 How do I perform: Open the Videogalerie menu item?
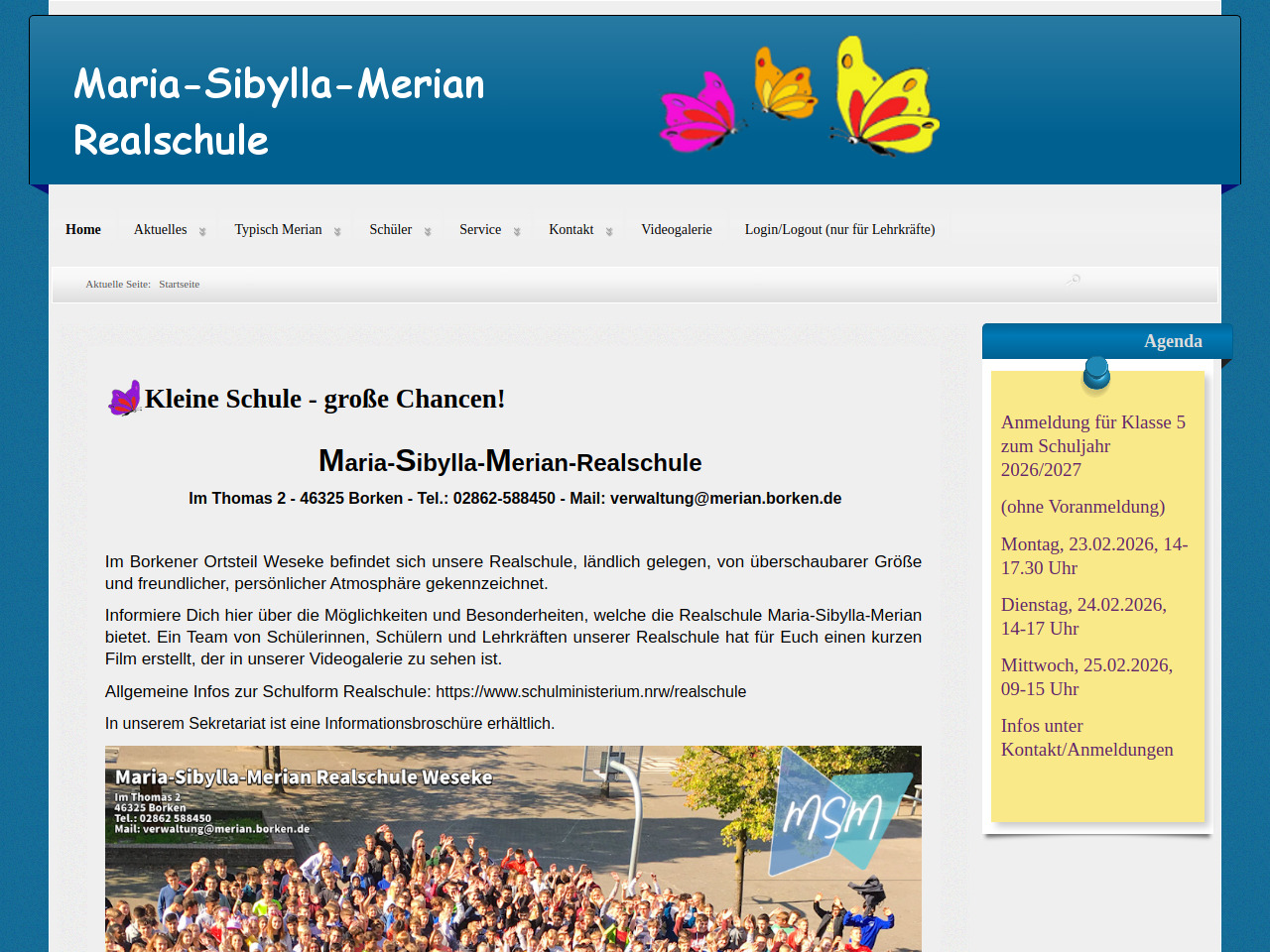click(x=676, y=229)
